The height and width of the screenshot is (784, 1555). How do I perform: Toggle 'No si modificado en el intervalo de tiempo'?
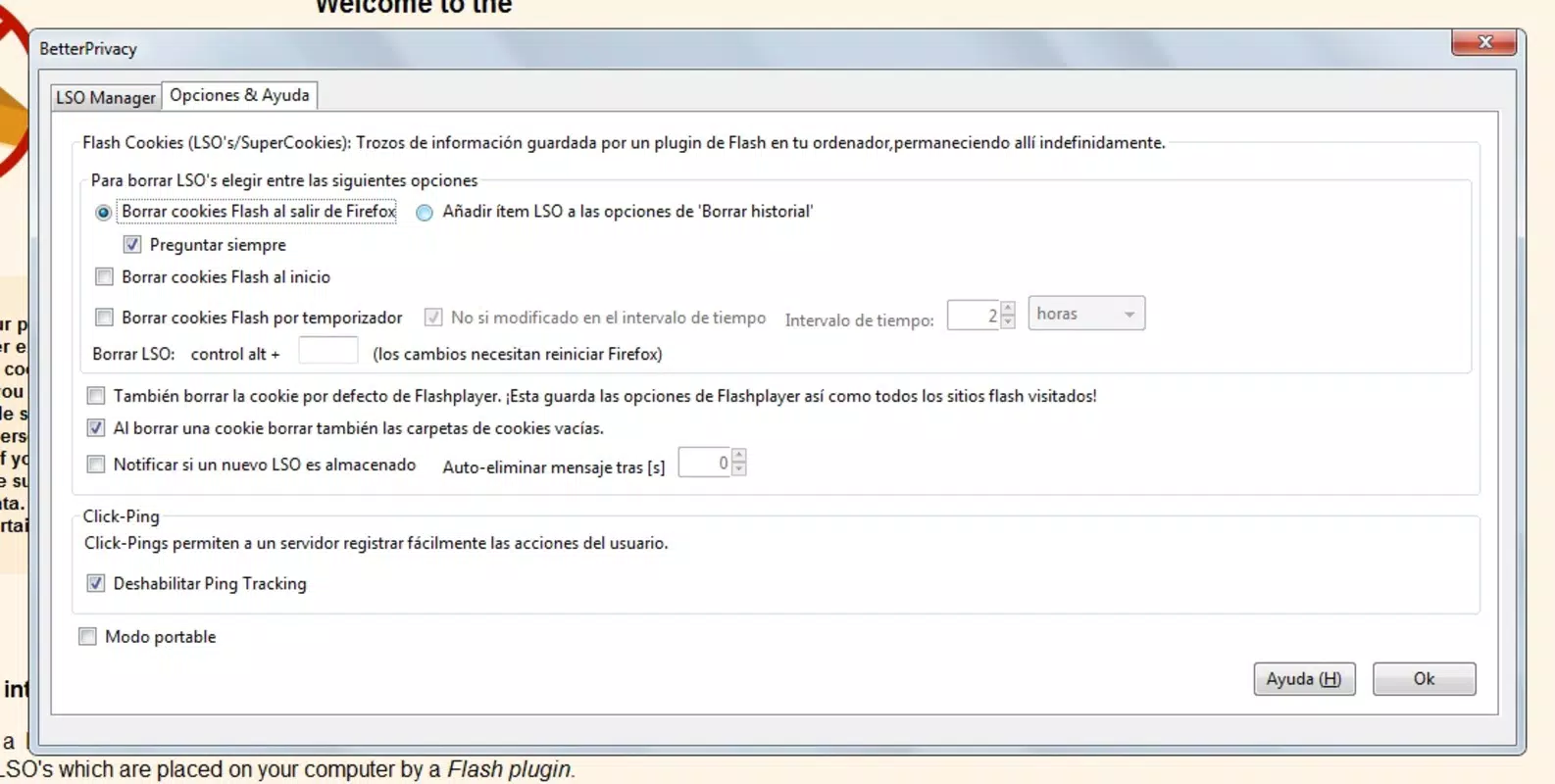click(x=432, y=317)
